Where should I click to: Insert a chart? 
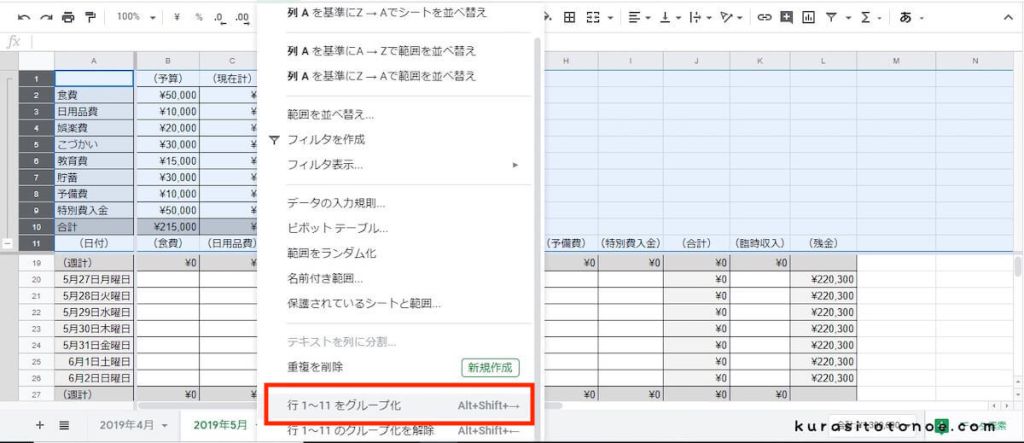coord(808,18)
